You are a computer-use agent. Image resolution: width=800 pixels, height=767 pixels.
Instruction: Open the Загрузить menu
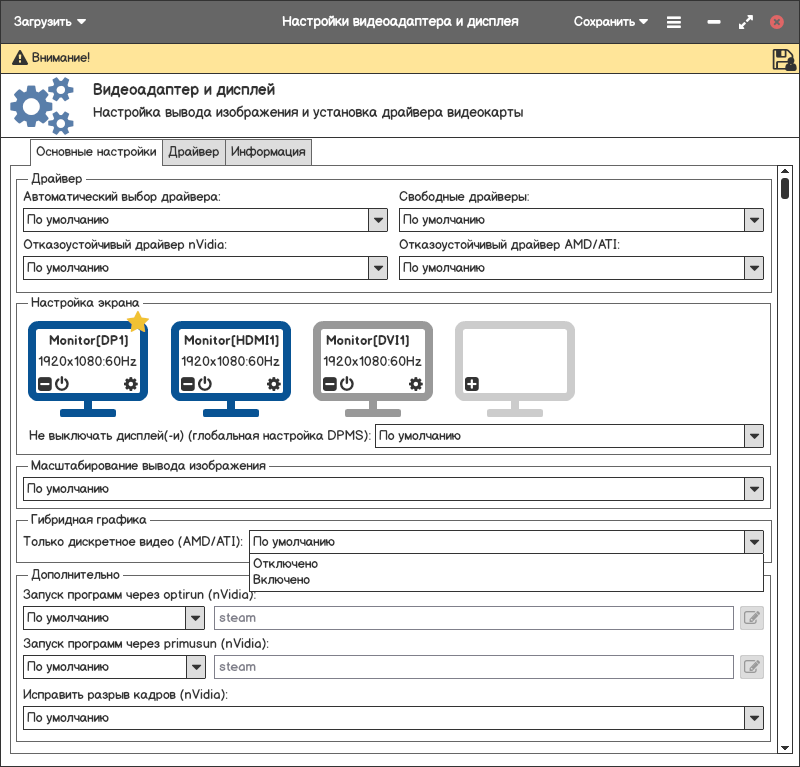click(x=50, y=22)
